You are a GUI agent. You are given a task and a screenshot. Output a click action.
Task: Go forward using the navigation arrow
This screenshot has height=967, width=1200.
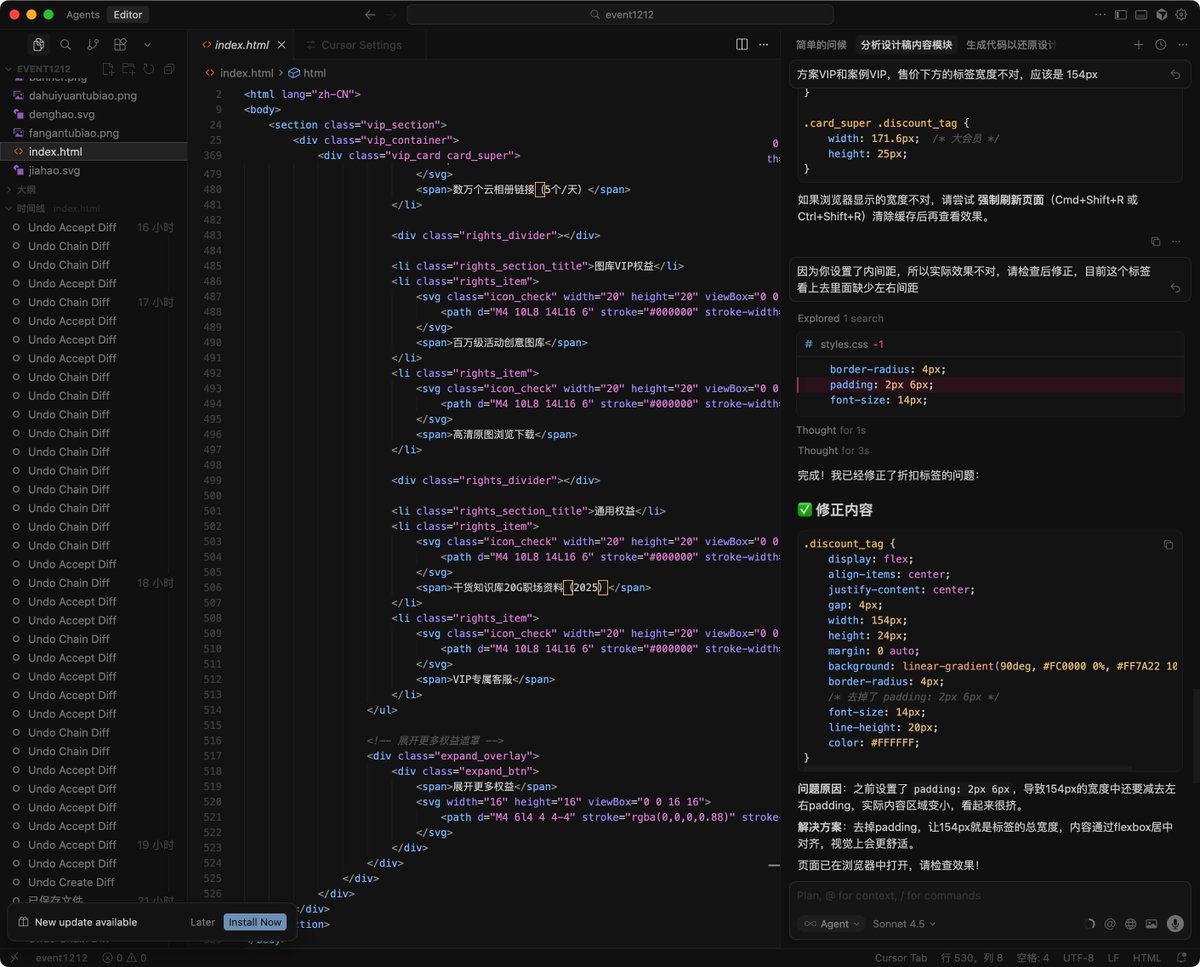(x=392, y=15)
